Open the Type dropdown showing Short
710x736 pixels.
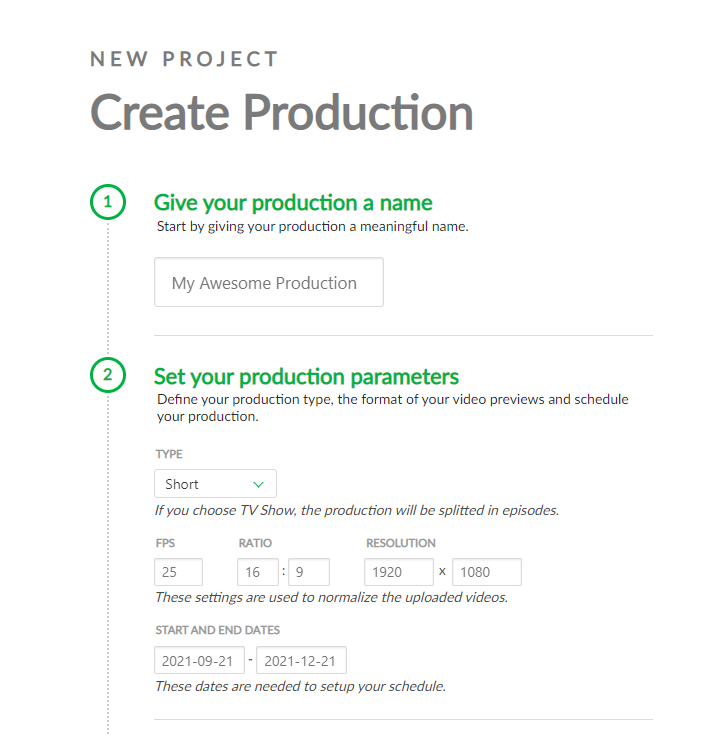tap(215, 483)
